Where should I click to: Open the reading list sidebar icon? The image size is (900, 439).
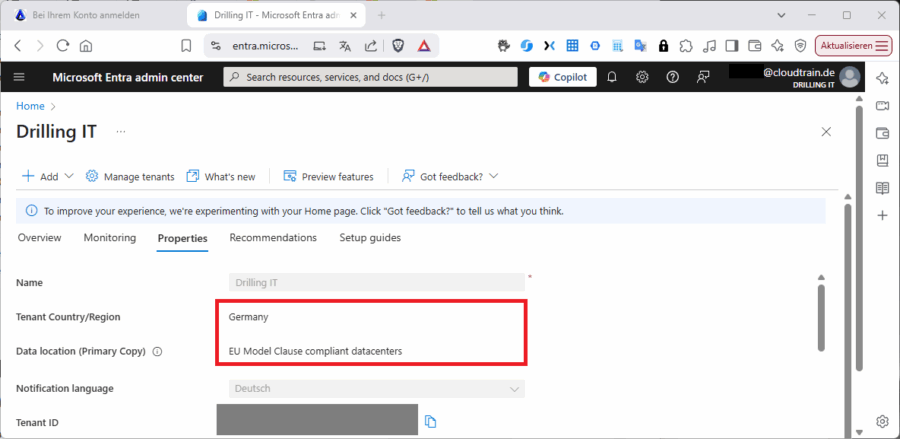coord(882,188)
